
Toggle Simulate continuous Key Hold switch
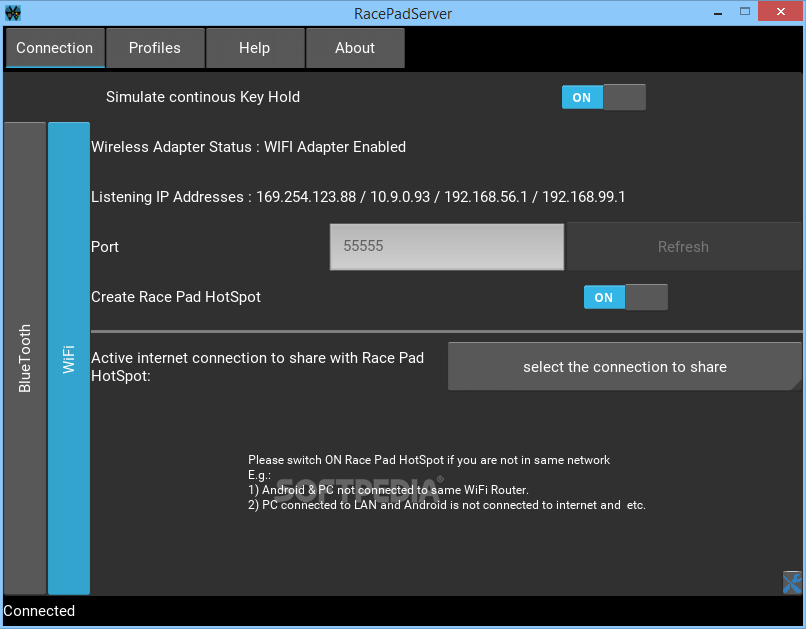[x=603, y=97]
